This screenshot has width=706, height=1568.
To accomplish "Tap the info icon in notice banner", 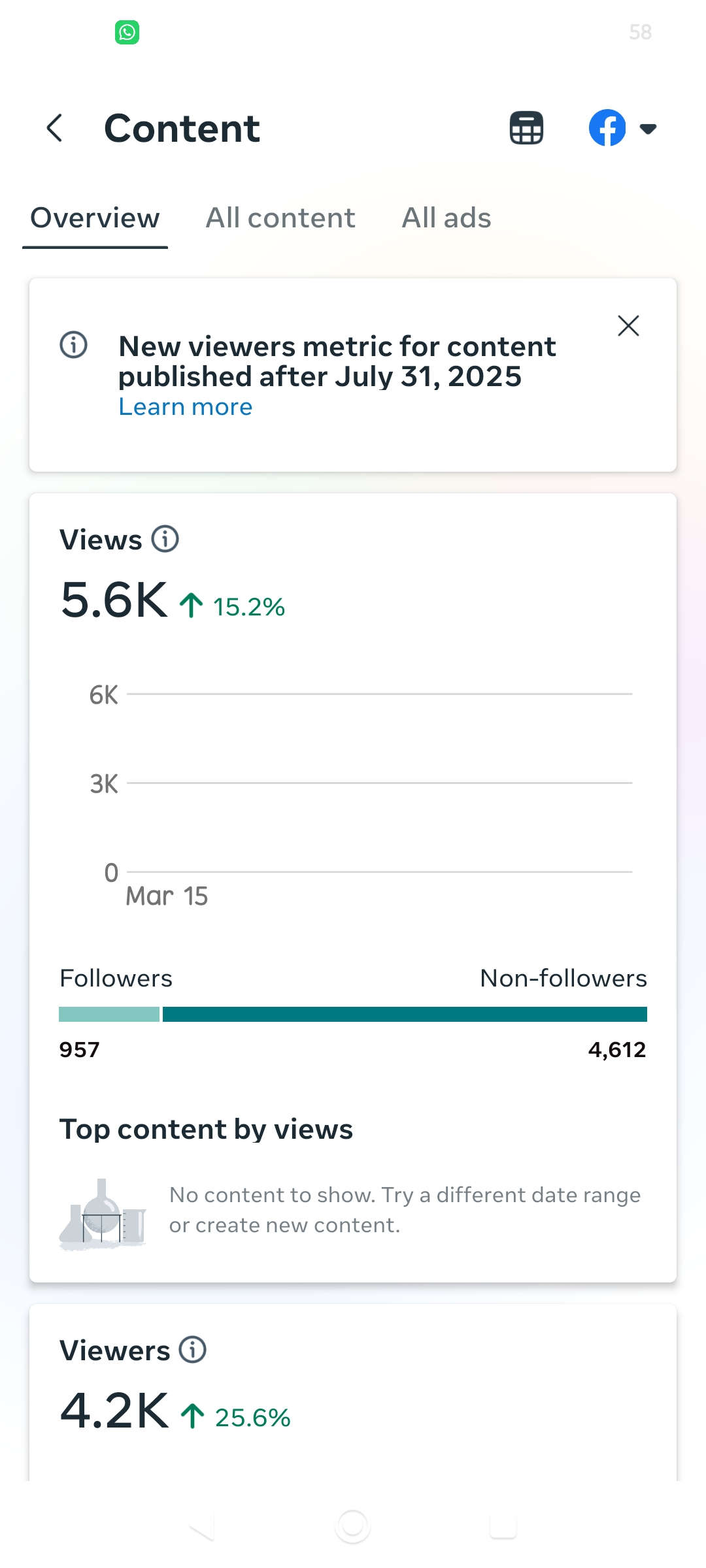I will [74, 344].
